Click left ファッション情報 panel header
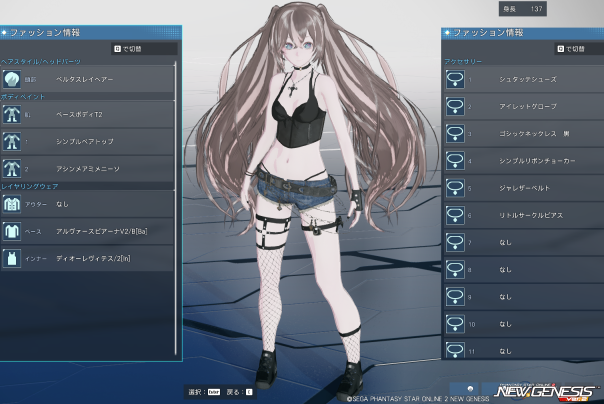This screenshot has width=604, height=404. pyautogui.click(x=91, y=33)
